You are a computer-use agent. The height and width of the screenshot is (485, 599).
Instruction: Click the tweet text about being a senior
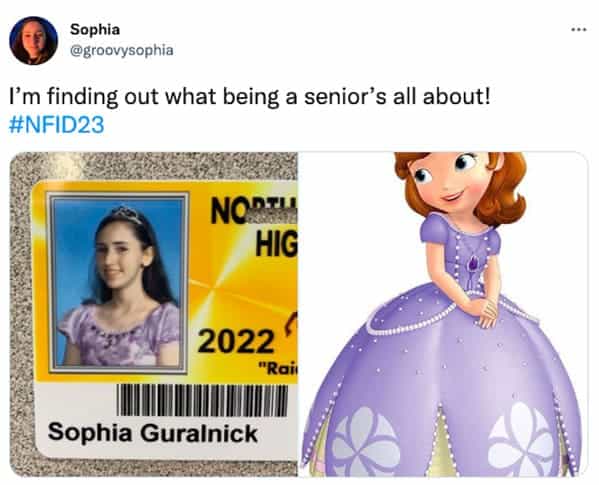249,96
